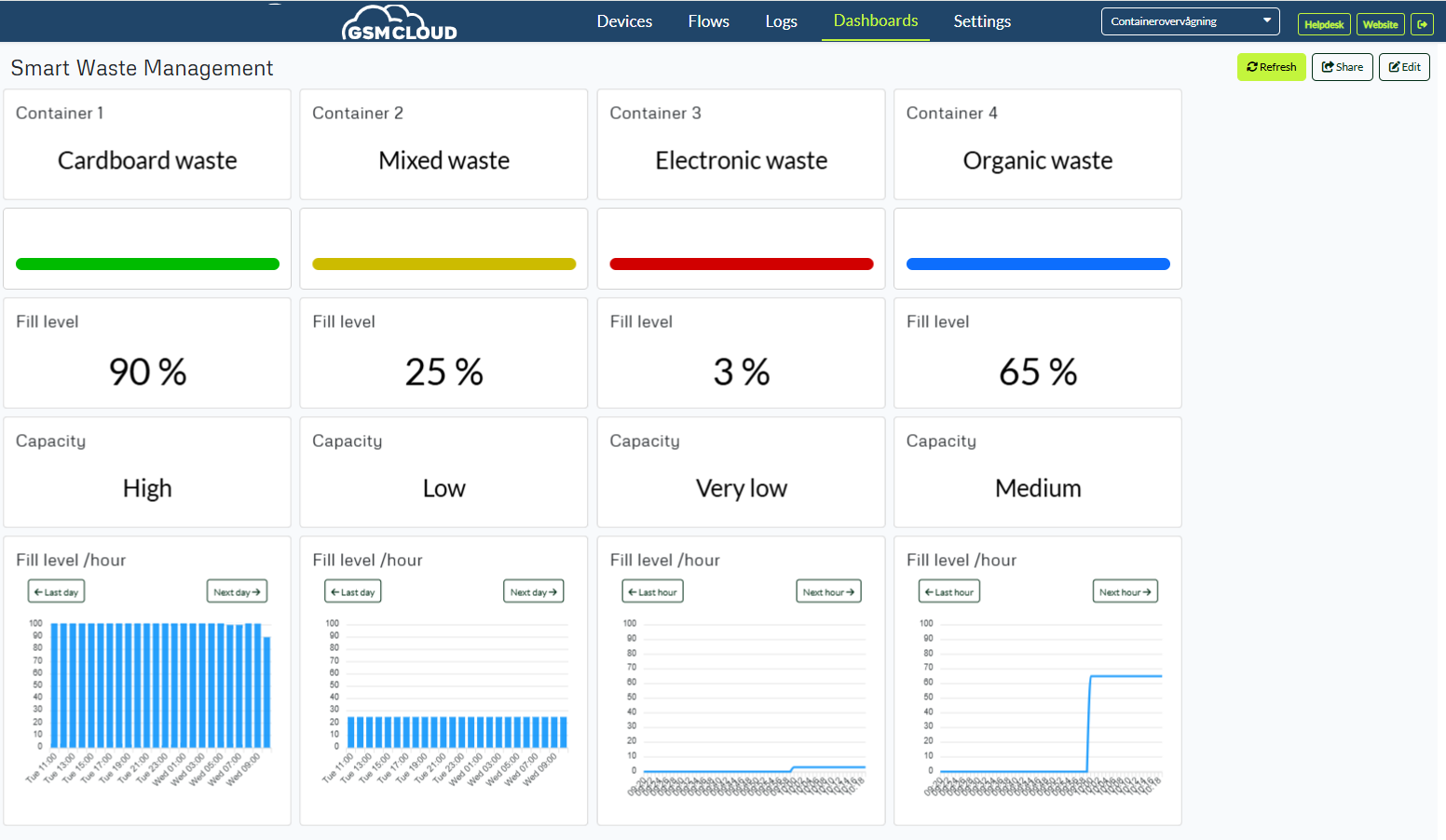This screenshot has height=840, width=1446.
Task: Show Last hour on Container 3 chart
Action: (x=652, y=592)
